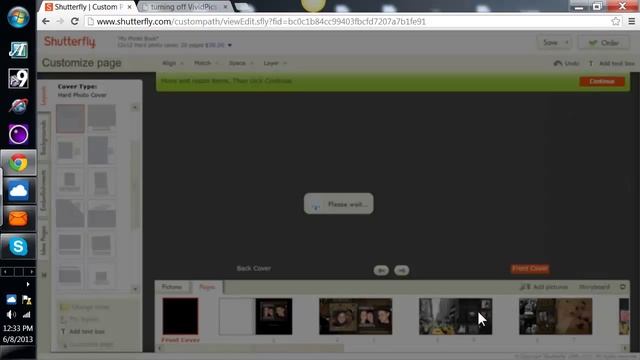The image size is (640, 360).
Task: Click Undo in the top toolbar
Action: pos(566,63)
